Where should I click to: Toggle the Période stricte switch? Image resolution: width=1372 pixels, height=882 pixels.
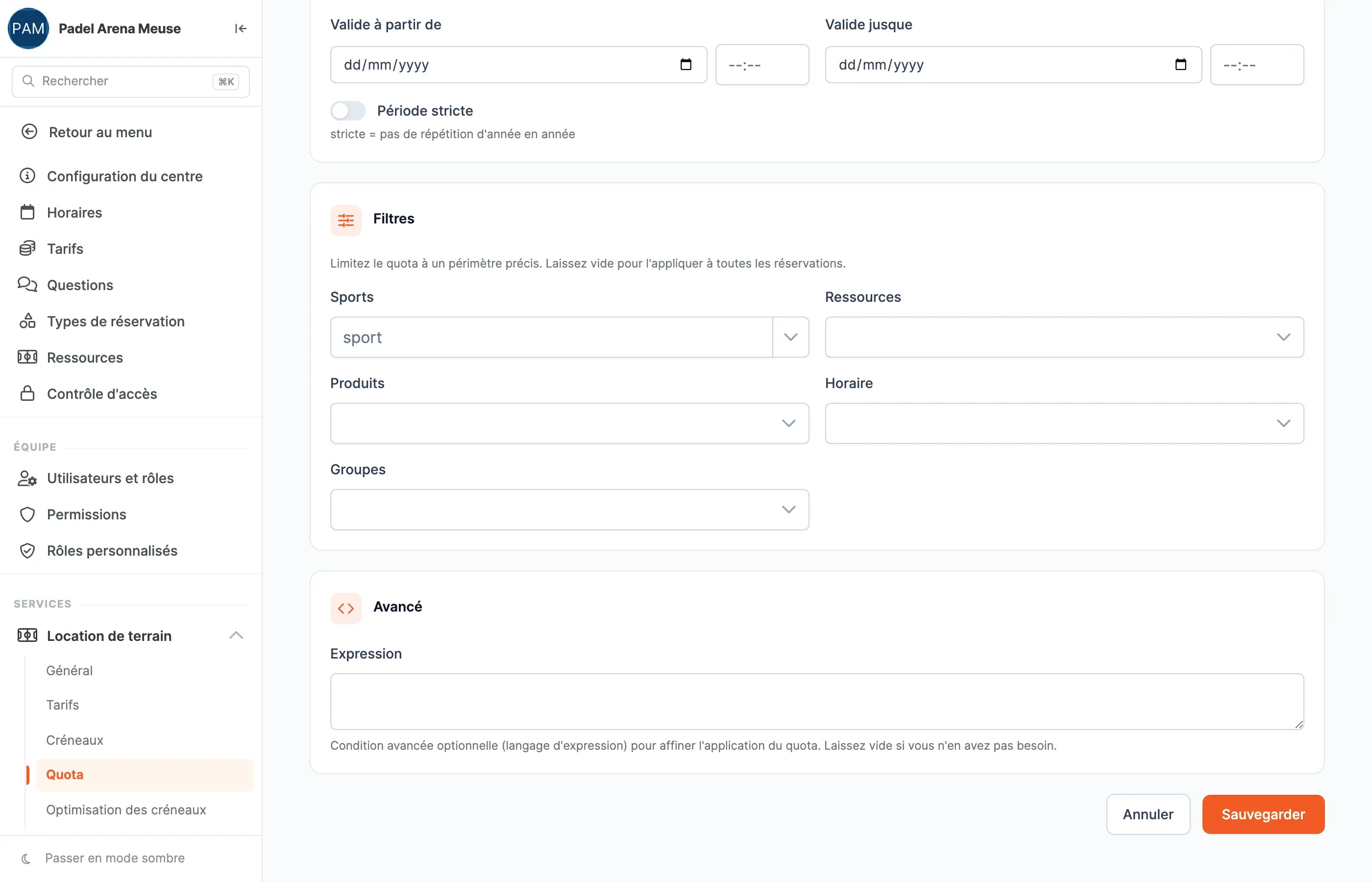click(x=347, y=111)
